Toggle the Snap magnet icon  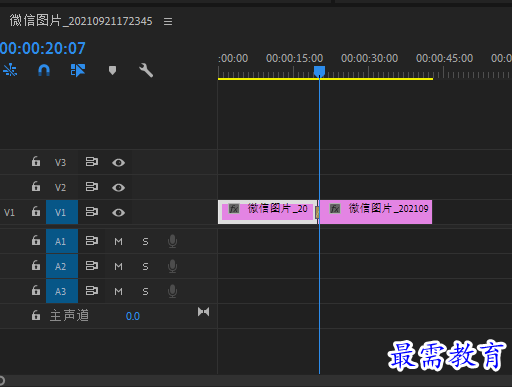pyautogui.click(x=44, y=70)
